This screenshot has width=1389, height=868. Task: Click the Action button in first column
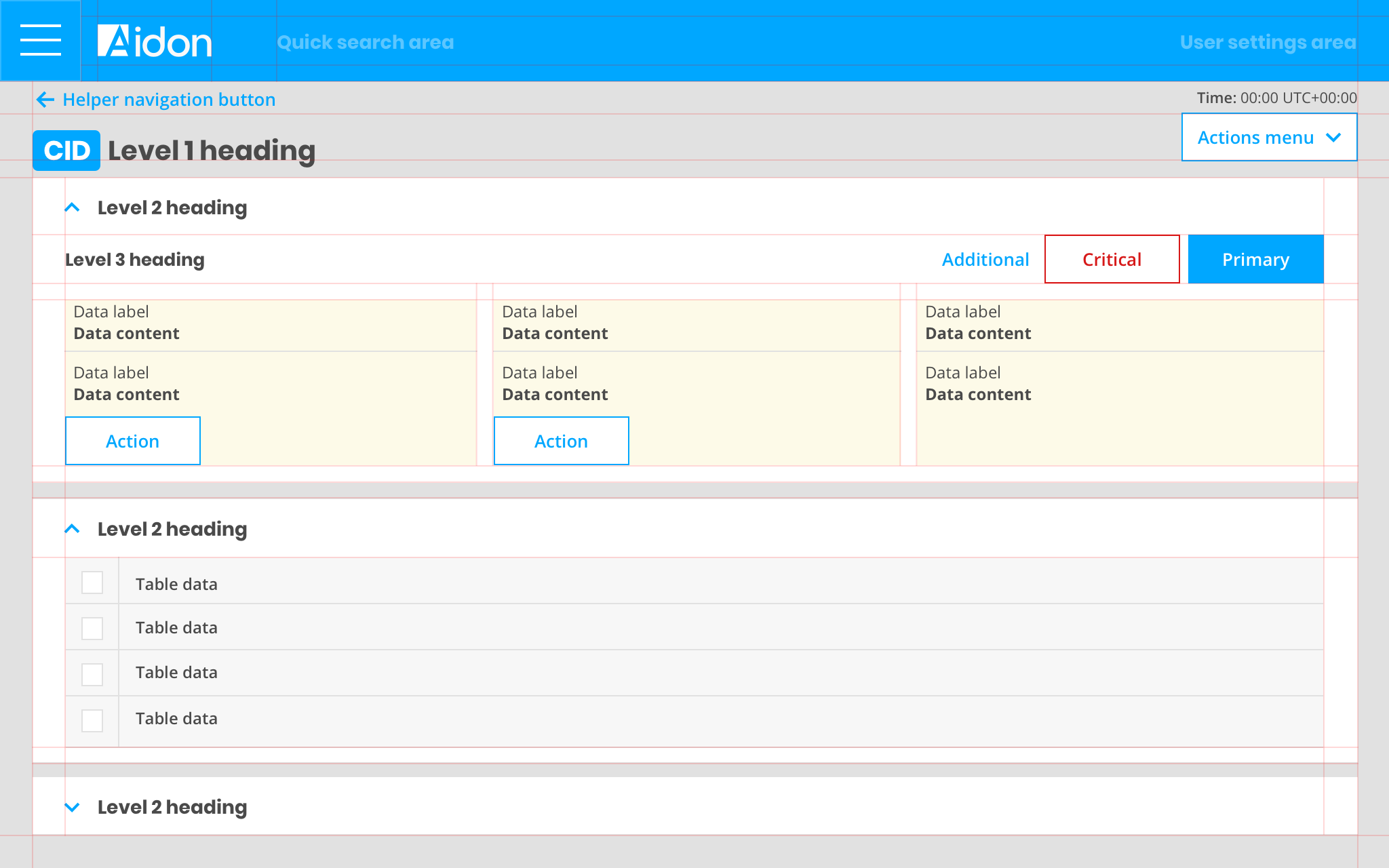[x=133, y=441]
